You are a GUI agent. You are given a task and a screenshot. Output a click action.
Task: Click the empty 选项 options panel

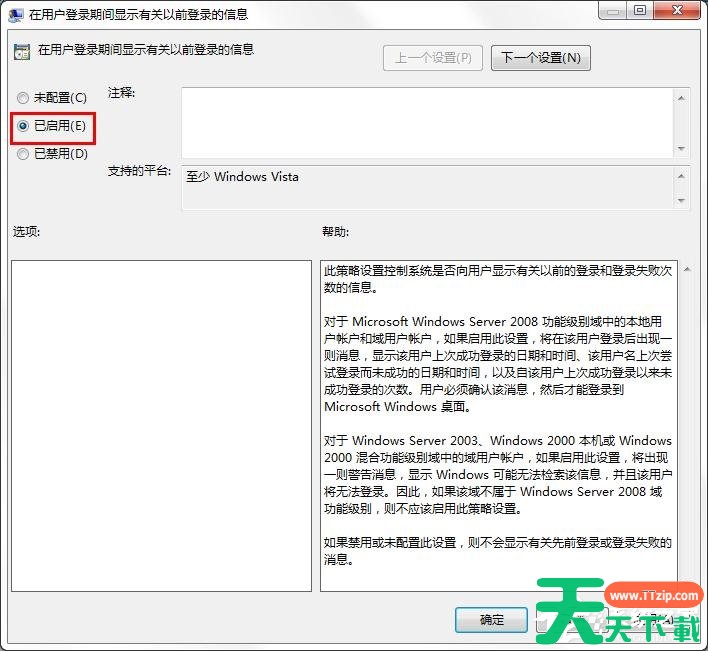tap(161, 425)
